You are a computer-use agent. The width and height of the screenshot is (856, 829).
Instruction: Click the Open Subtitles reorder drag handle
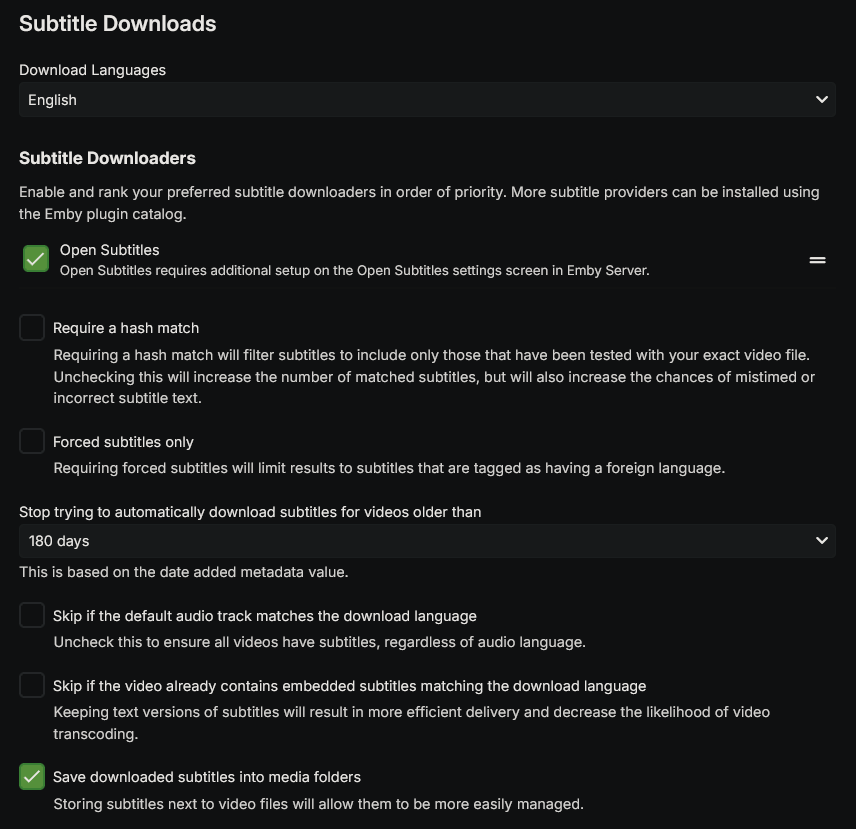817,260
